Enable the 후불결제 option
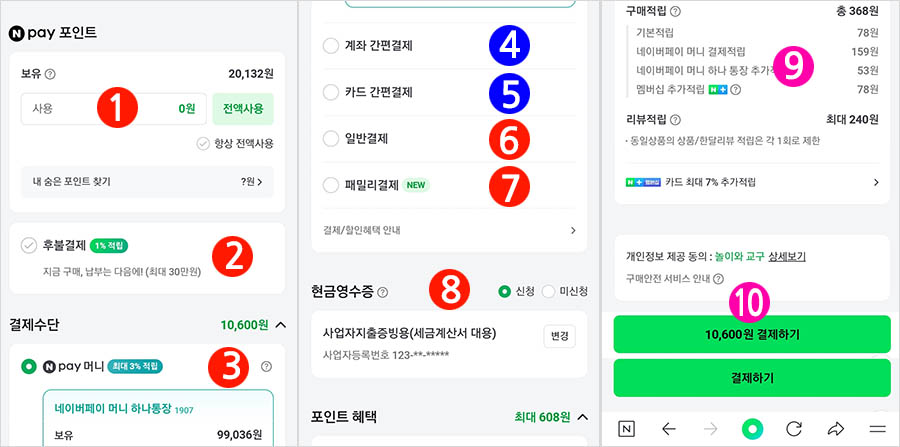Viewport: 900px width, 447px height. pyautogui.click(x=29, y=246)
